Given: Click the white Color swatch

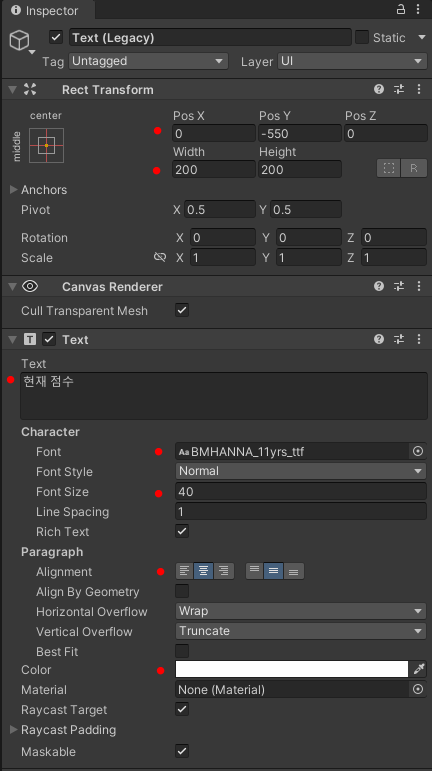Looking at the screenshot, I should coord(292,669).
